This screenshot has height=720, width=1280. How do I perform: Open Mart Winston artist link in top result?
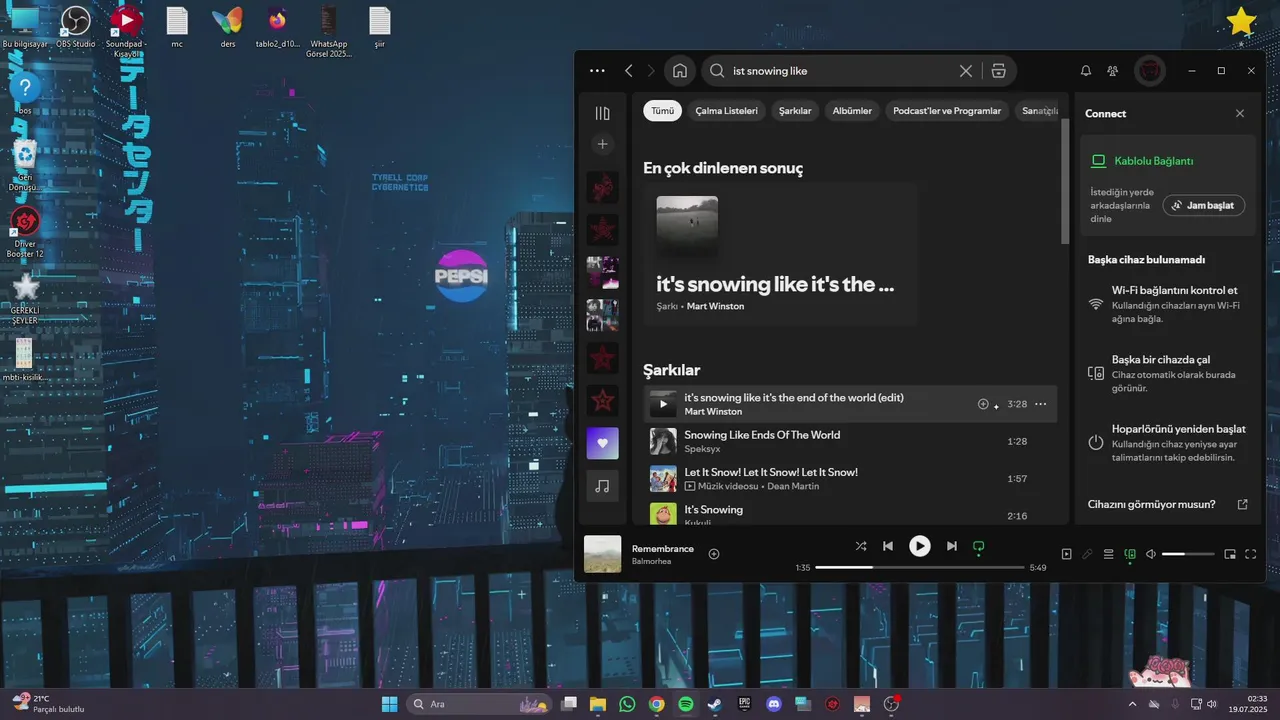[715, 306]
